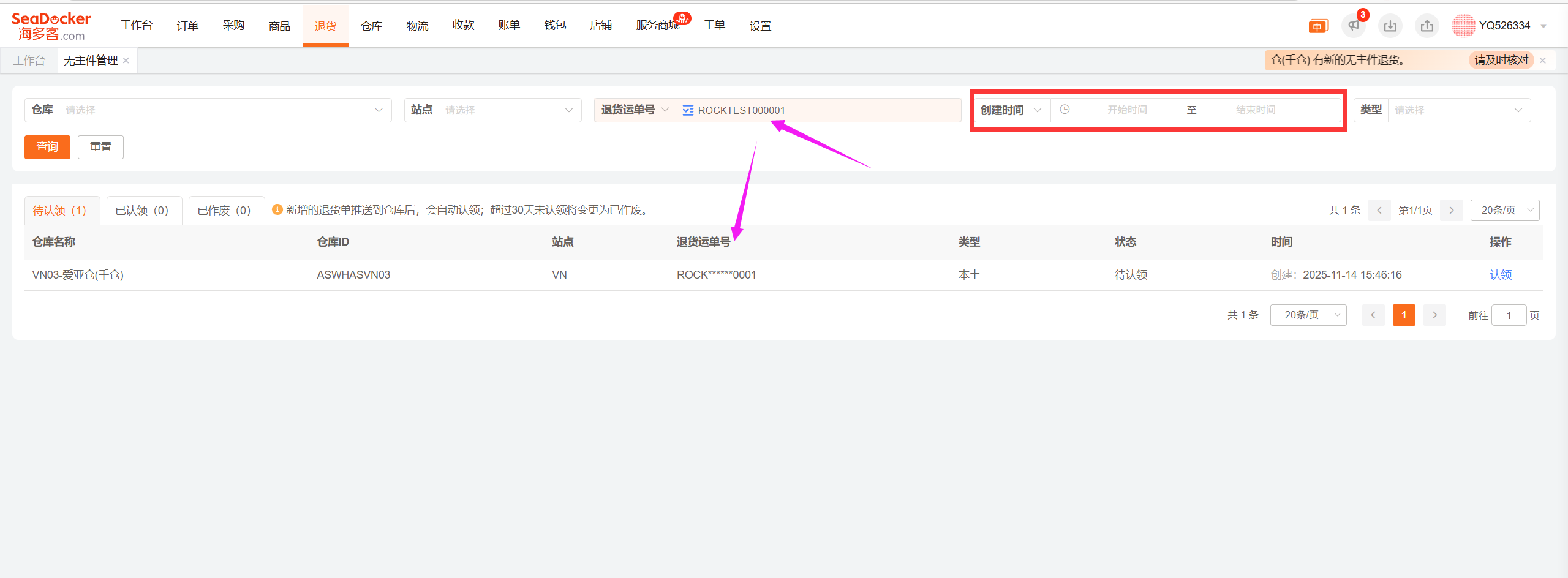Image resolution: width=1568 pixels, height=578 pixels.
Task: Click the download (import) icon in header
Action: tap(1390, 26)
